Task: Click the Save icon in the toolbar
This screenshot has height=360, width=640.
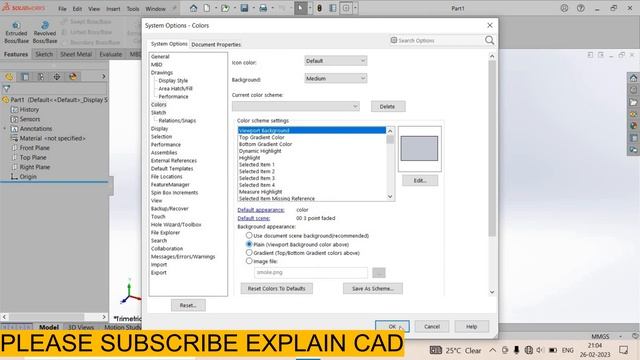Action: coord(244,8)
